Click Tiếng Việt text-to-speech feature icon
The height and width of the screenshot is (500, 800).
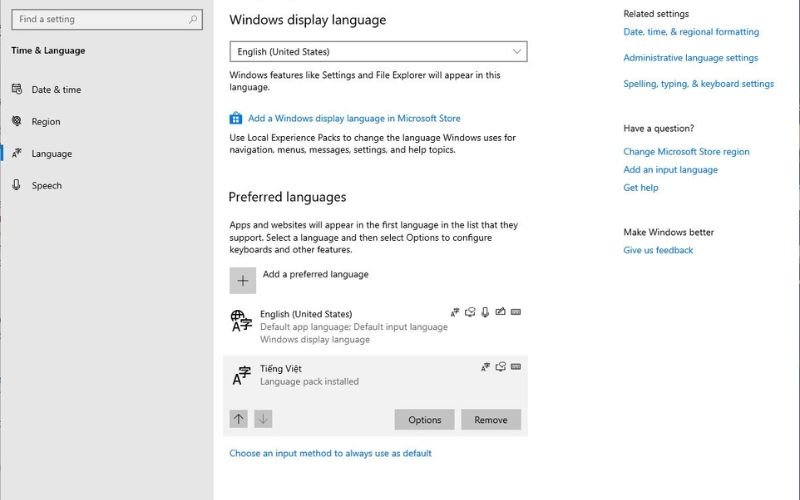[501, 367]
